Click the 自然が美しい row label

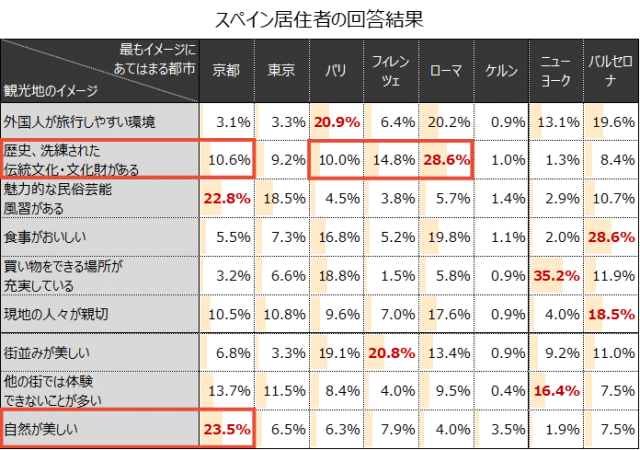[42, 429]
